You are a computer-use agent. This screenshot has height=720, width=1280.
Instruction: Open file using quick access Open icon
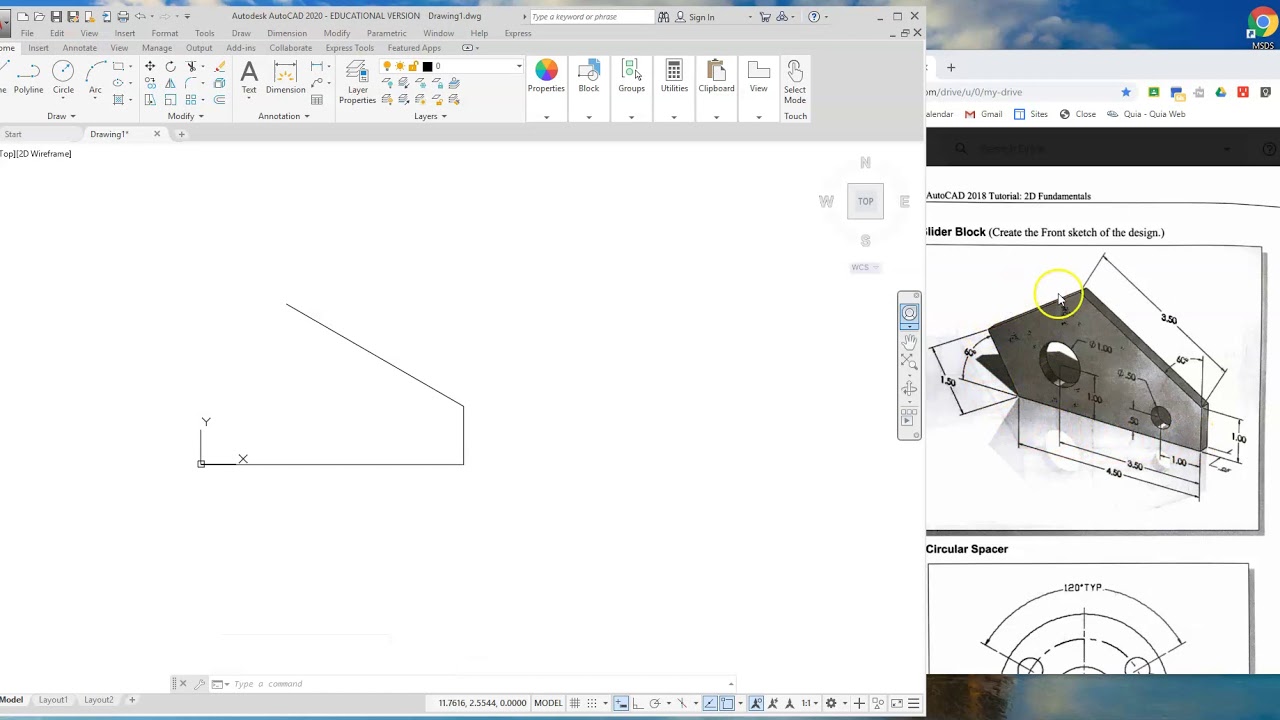coord(39,16)
